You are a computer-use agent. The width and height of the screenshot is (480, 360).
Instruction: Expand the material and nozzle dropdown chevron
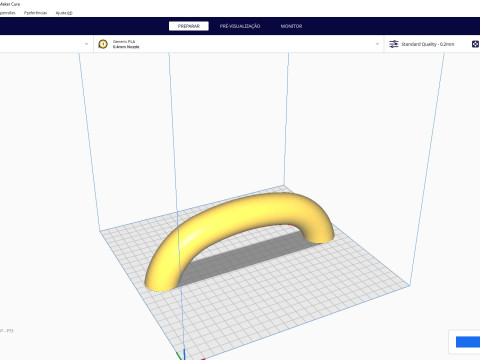377,44
